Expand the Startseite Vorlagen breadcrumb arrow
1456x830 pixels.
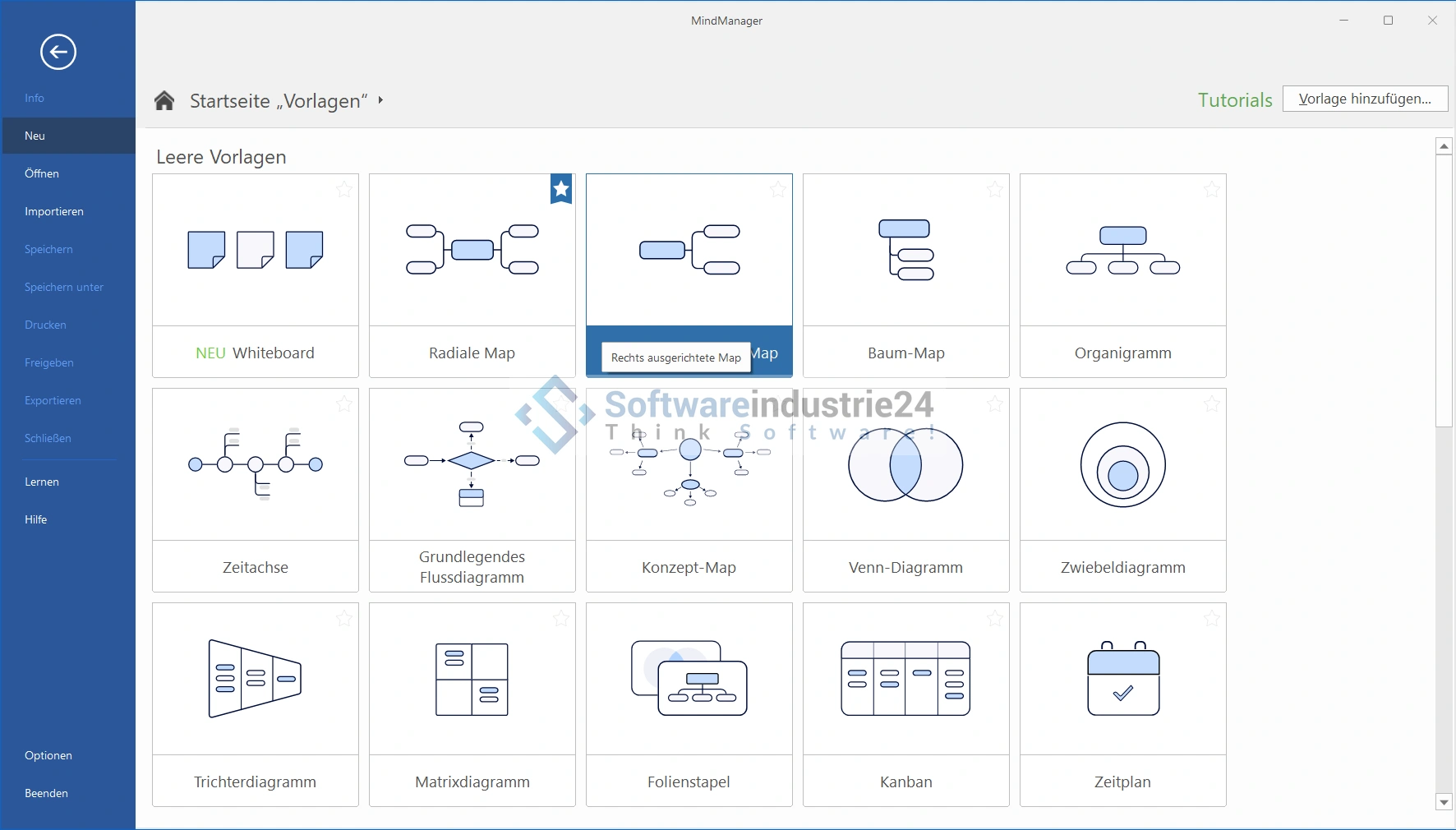coord(380,100)
